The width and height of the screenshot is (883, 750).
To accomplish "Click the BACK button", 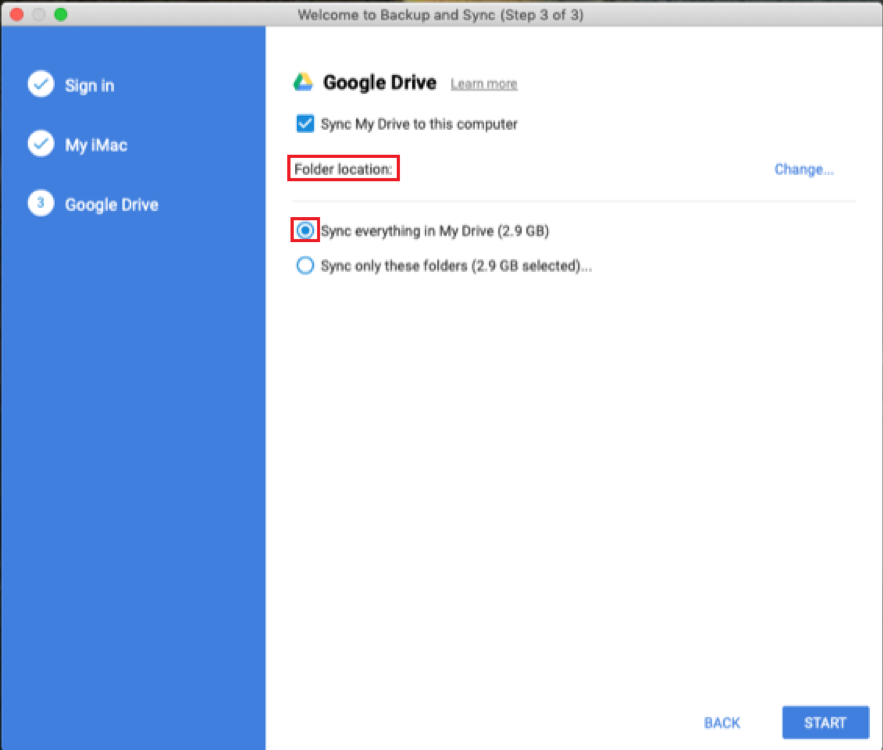I will coord(721,722).
